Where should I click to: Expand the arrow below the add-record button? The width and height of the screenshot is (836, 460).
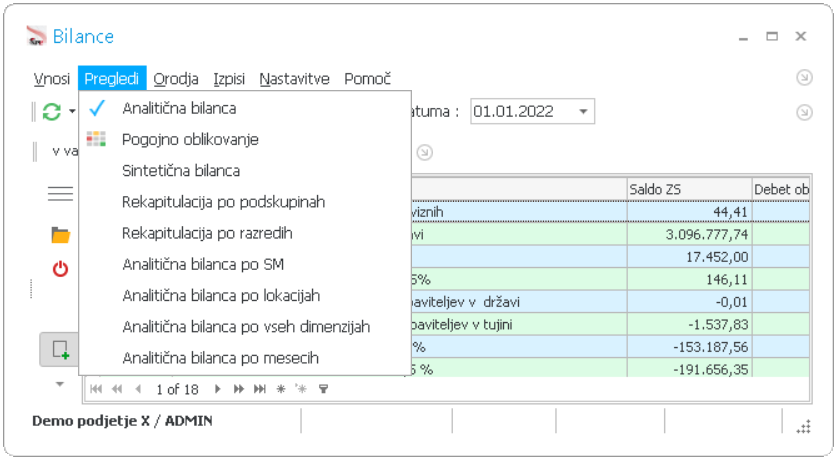[x=60, y=384]
